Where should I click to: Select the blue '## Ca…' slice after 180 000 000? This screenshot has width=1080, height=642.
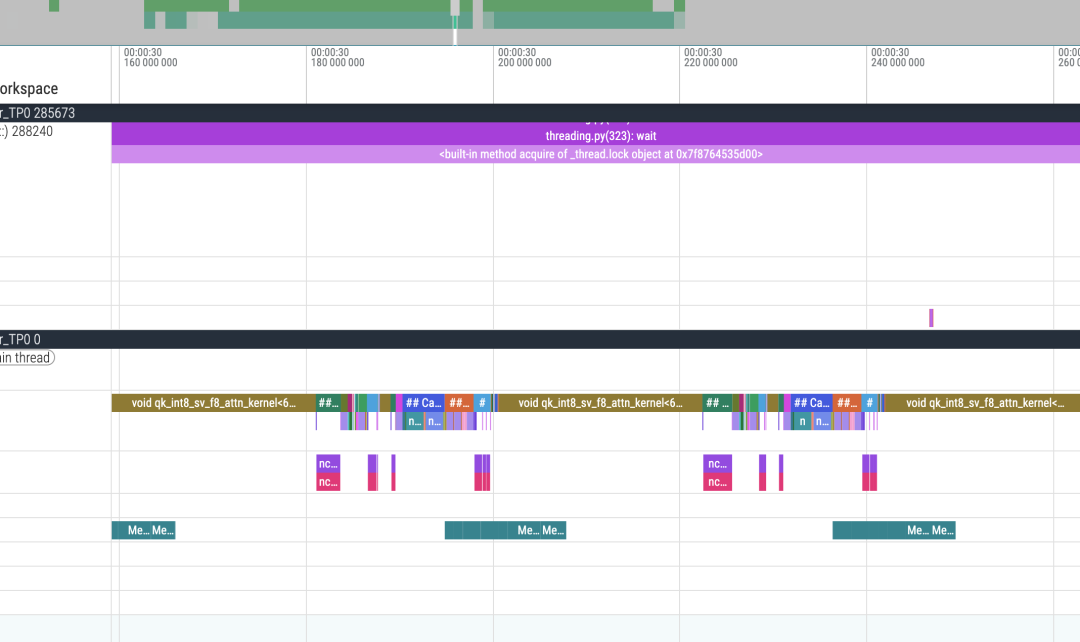[423, 403]
